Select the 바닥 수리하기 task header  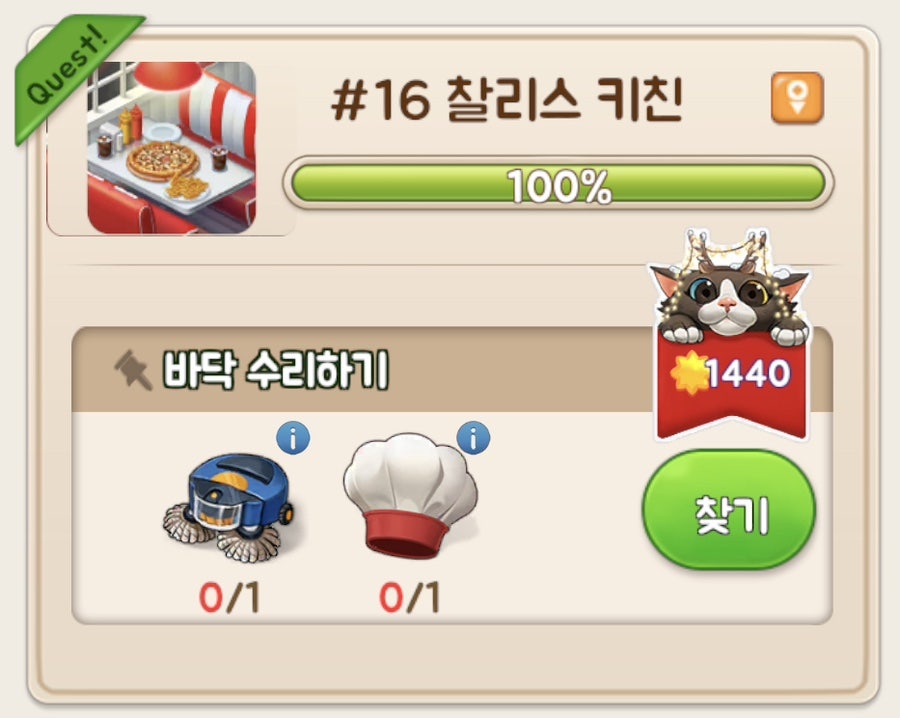coord(362,370)
